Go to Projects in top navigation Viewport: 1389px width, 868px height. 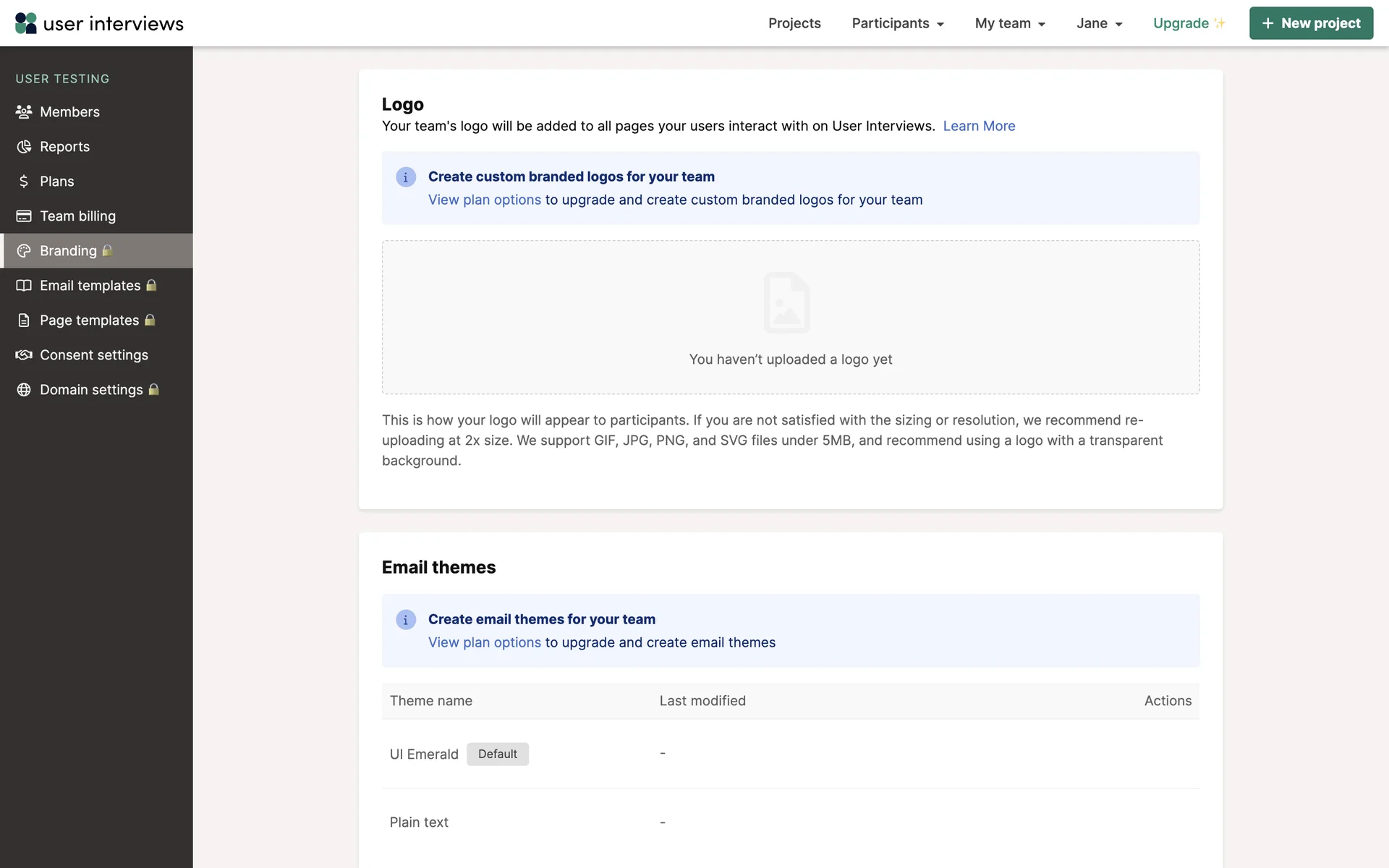[794, 23]
